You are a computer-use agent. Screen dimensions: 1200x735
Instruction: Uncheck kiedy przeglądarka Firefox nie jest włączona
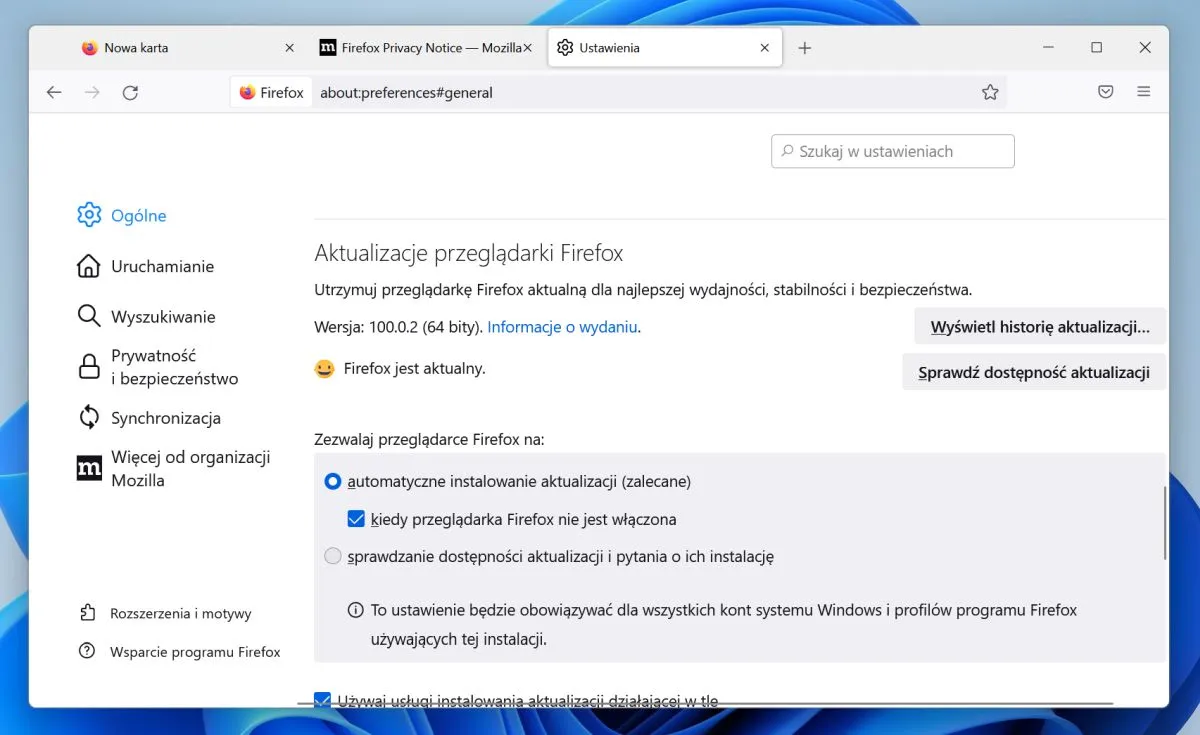click(x=356, y=519)
